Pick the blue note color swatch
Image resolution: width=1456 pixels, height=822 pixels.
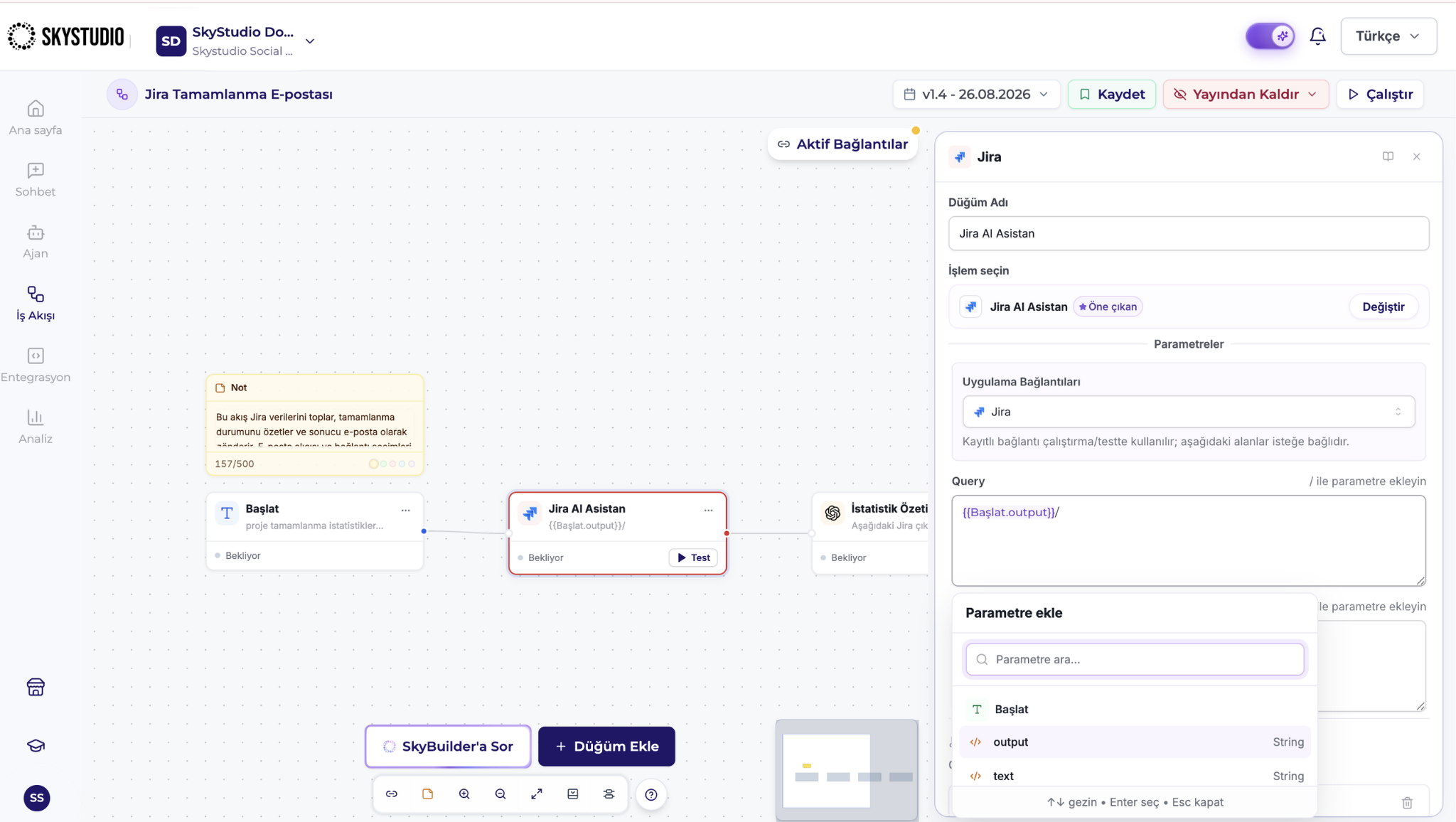[x=402, y=464]
